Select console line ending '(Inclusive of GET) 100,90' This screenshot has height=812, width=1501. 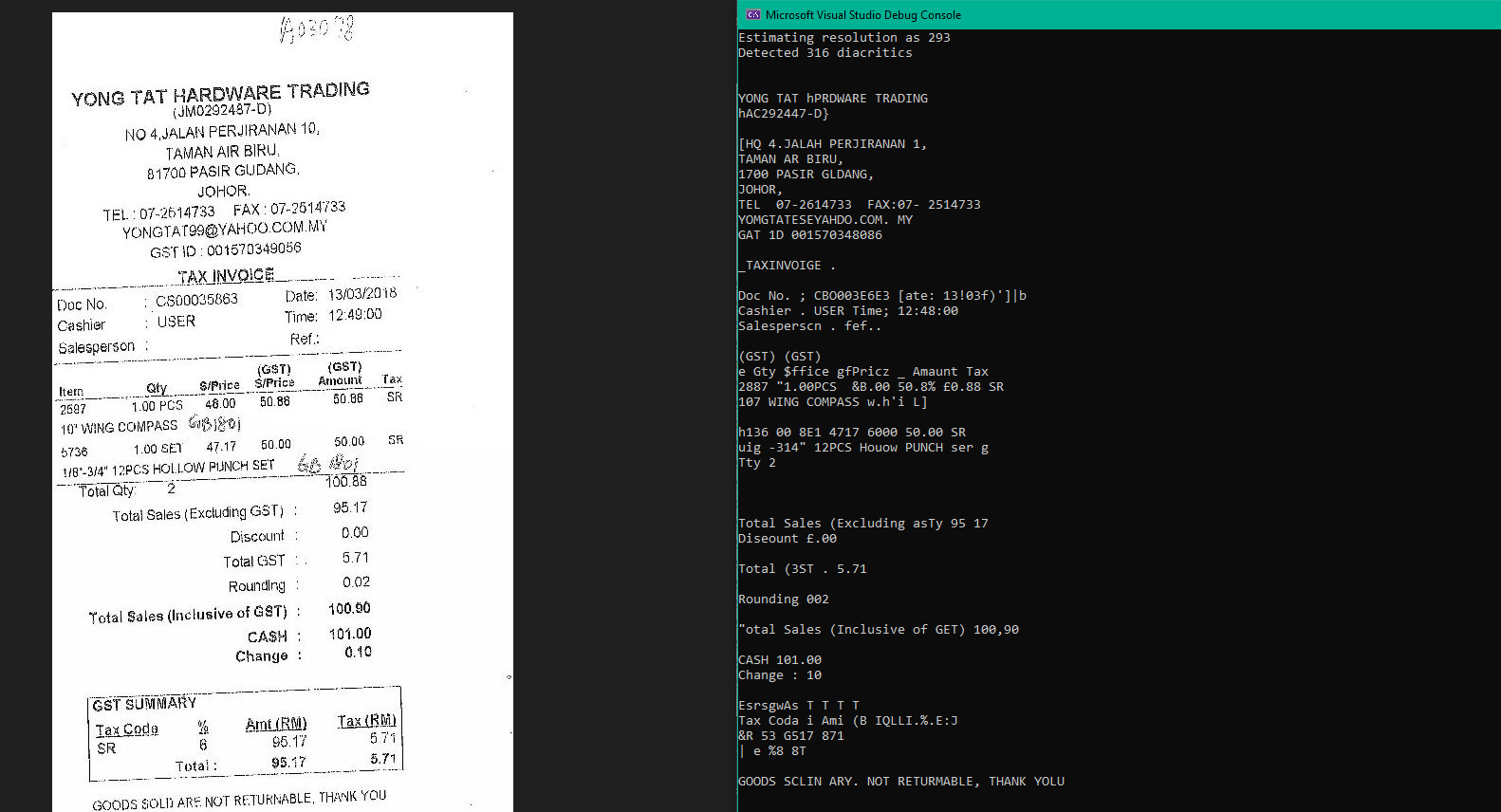878,630
